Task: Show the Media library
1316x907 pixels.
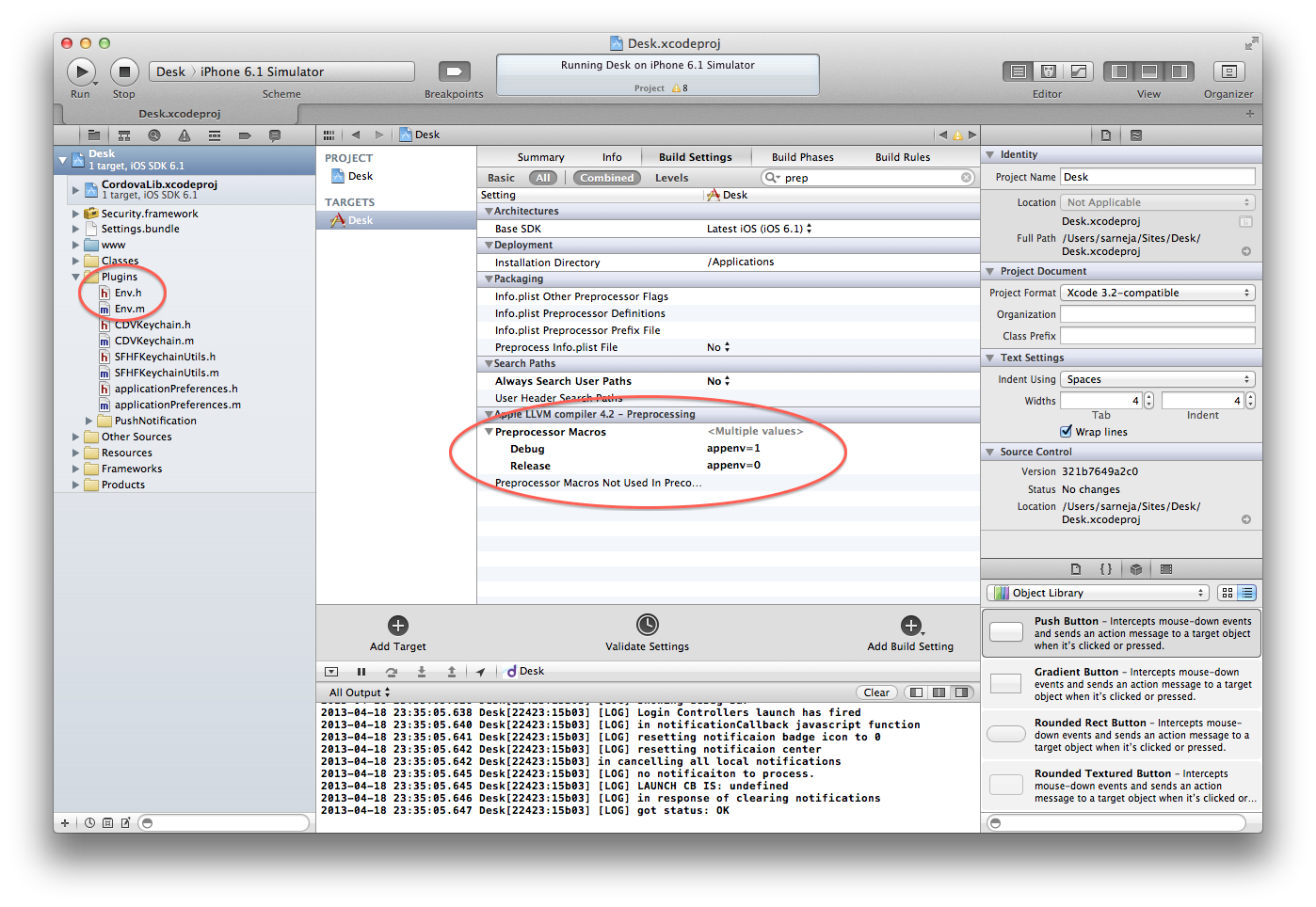Action: pos(1166,569)
